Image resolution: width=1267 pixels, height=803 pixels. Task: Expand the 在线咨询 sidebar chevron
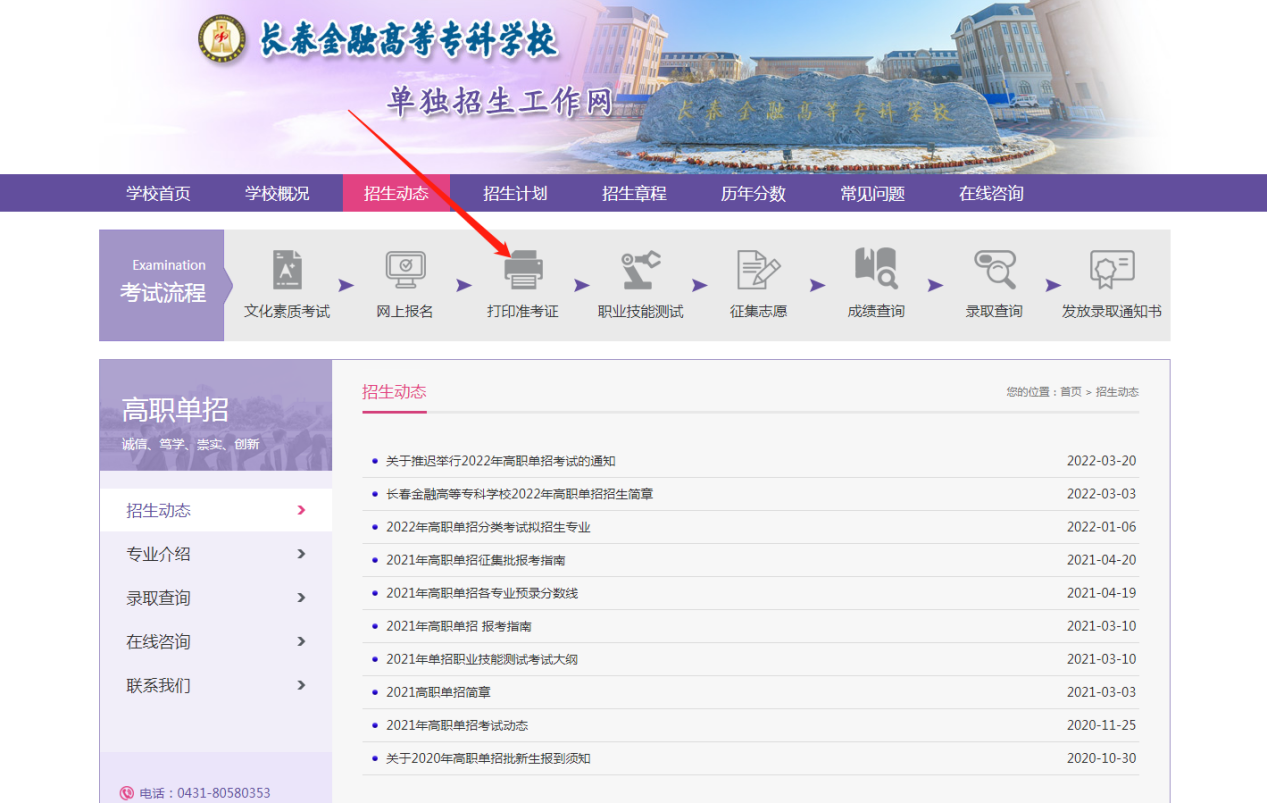tap(301, 641)
